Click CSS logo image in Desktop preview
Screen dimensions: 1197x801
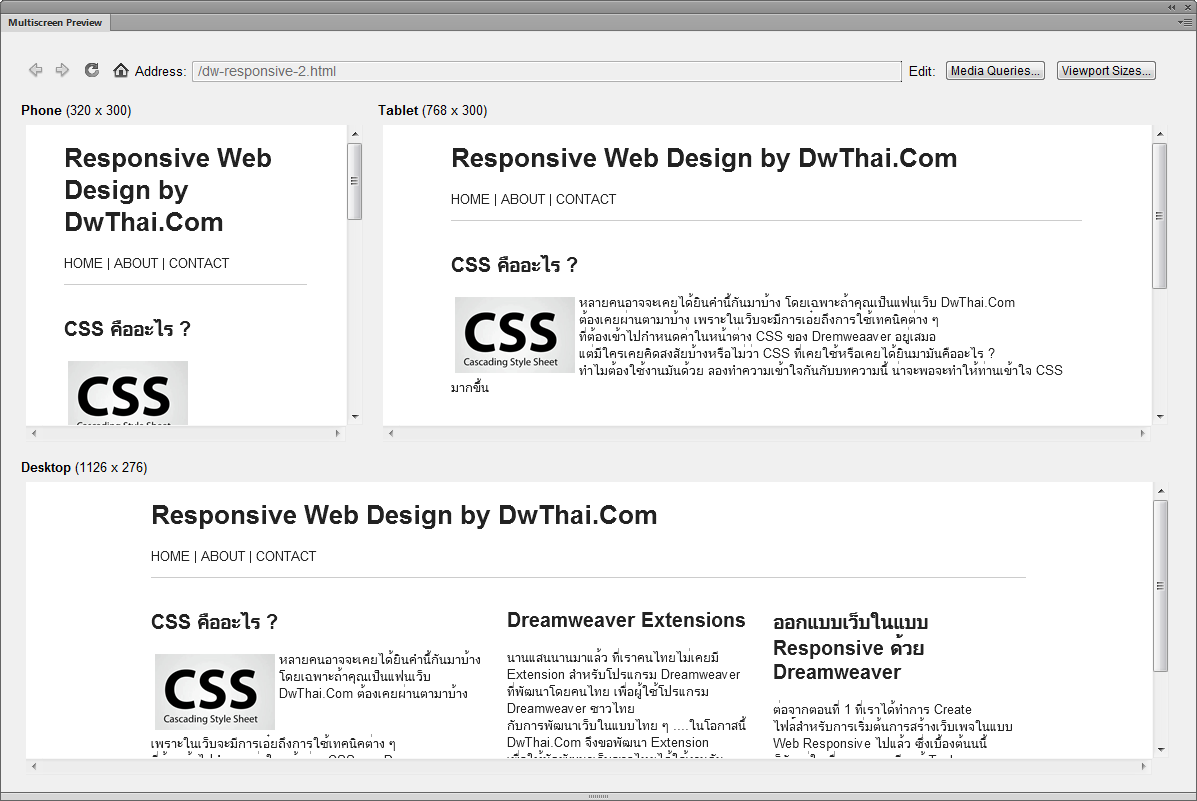215,691
